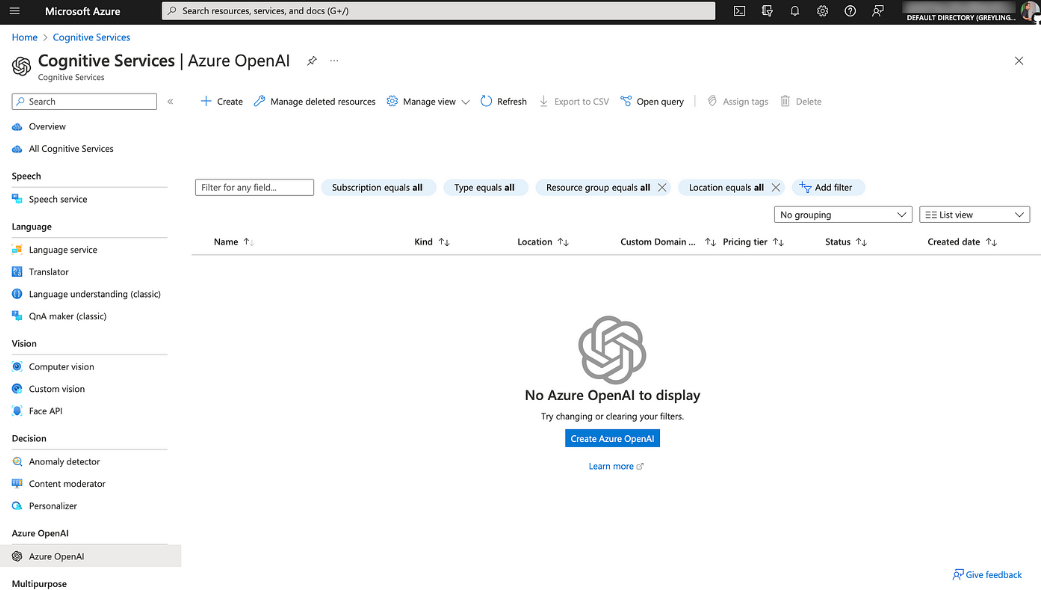Click Give feedback link
1041x590 pixels.
[987, 575]
